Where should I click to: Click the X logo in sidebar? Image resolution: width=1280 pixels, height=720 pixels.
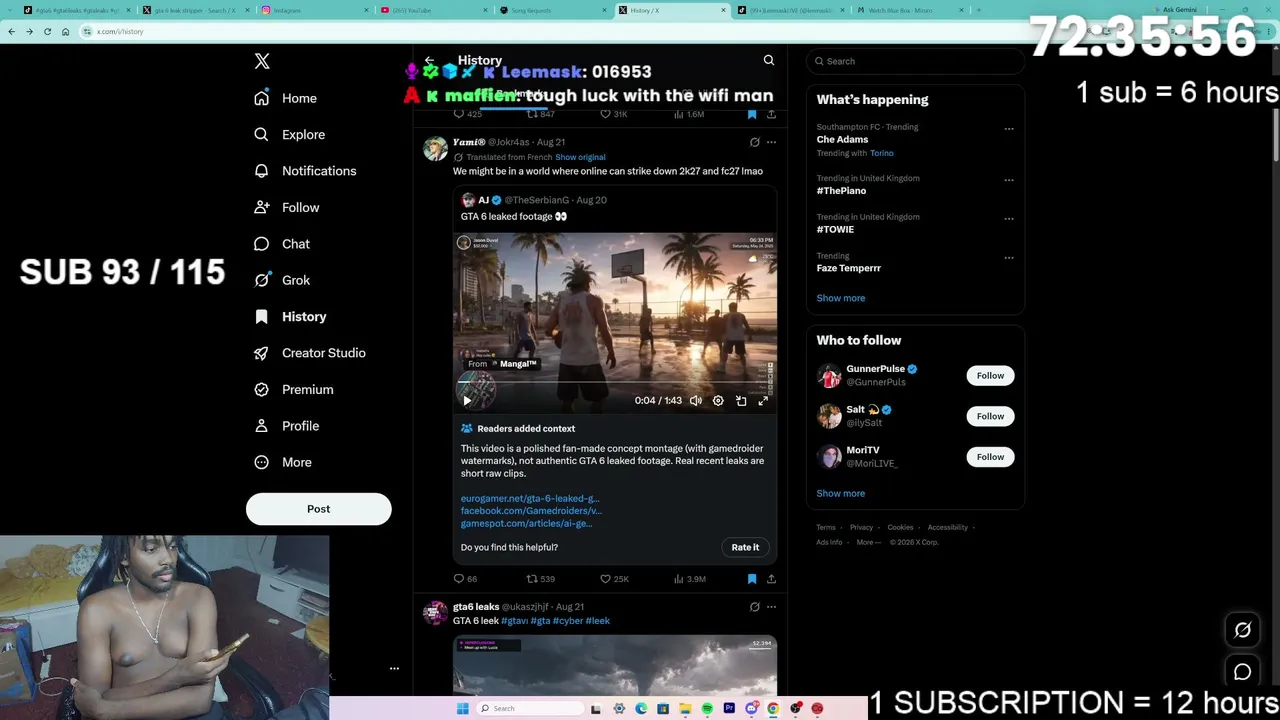click(x=262, y=61)
